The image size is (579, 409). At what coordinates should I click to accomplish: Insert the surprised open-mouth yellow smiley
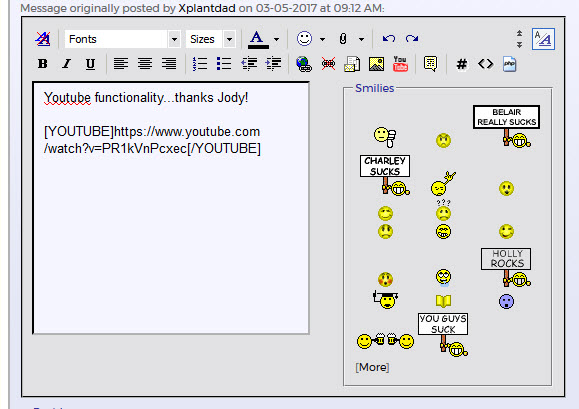506,188
